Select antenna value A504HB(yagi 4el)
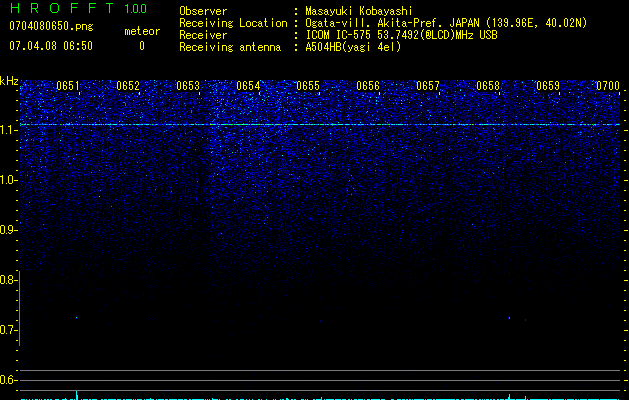This screenshot has width=629, height=400. click(353, 47)
